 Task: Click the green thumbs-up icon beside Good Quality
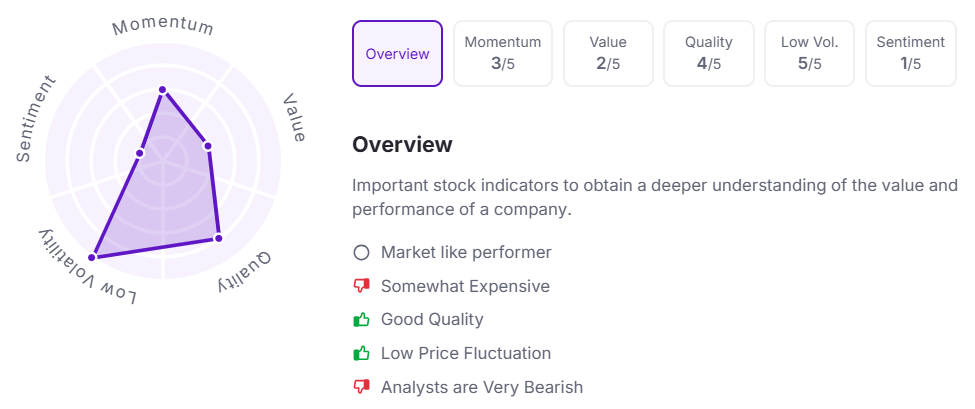[x=361, y=320]
